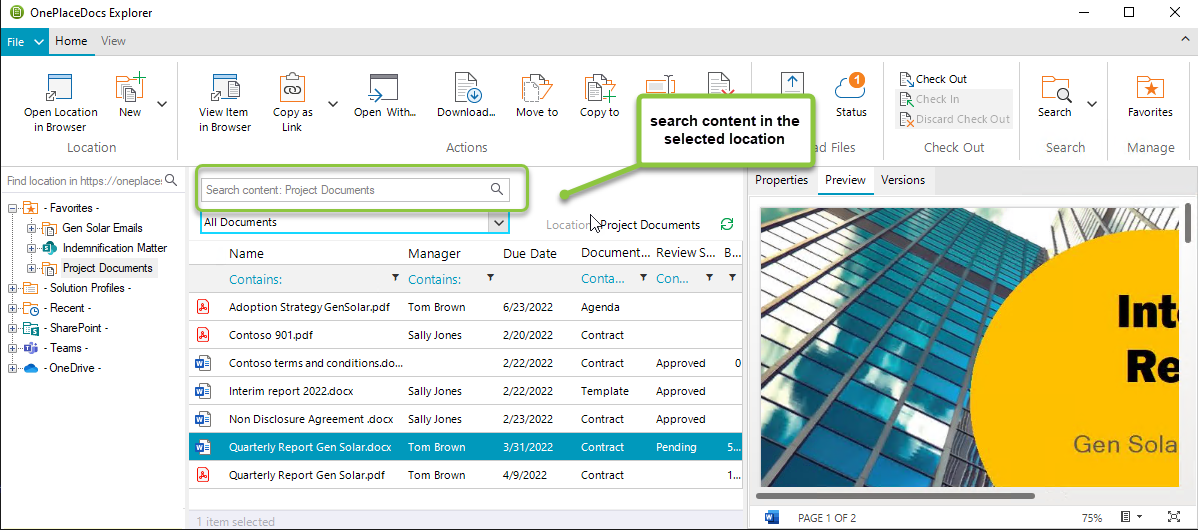Open the Favorites ribbon icon

pos(1150,88)
